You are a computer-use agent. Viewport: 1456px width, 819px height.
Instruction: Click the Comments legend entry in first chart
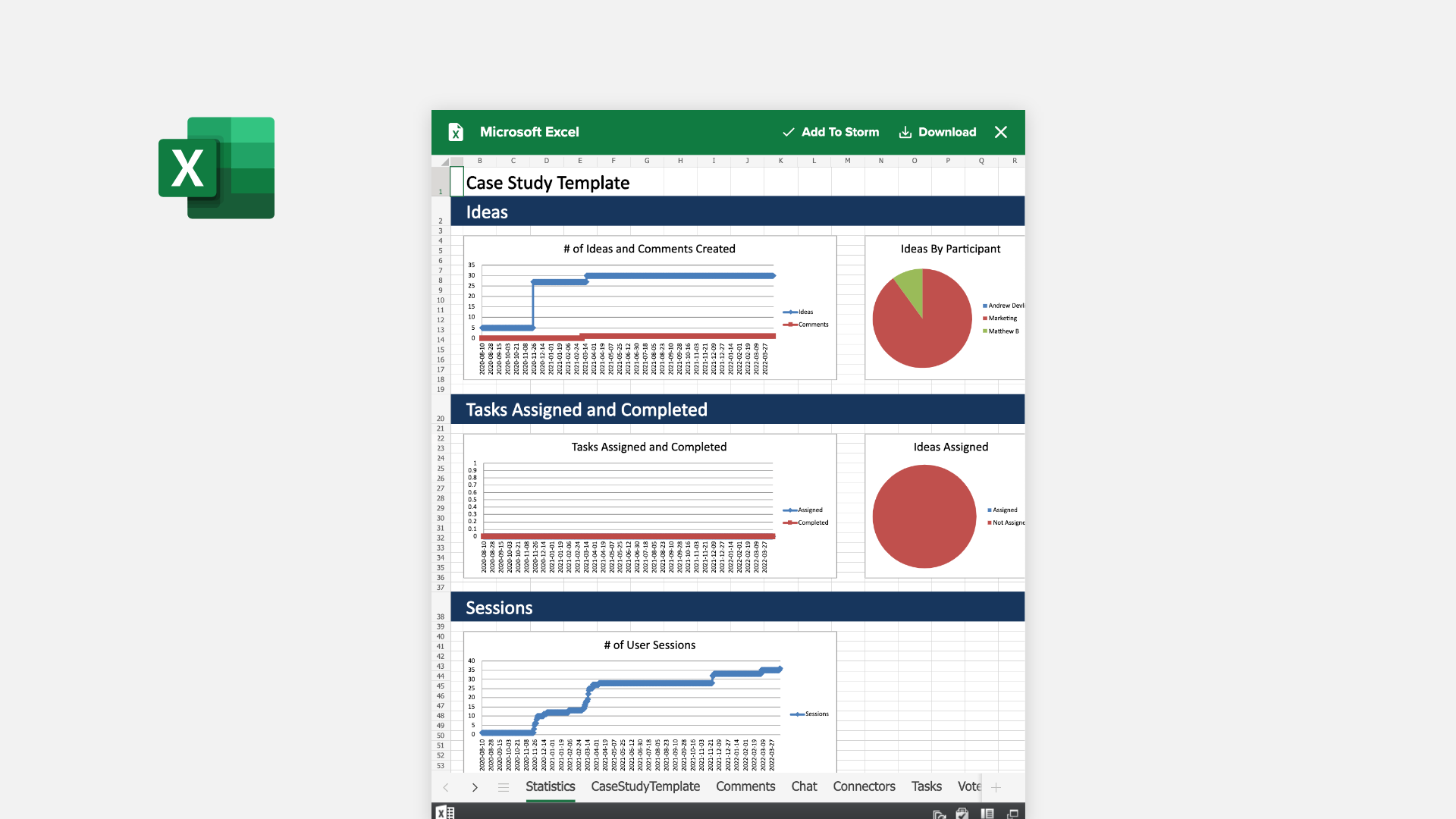[x=806, y=325]
